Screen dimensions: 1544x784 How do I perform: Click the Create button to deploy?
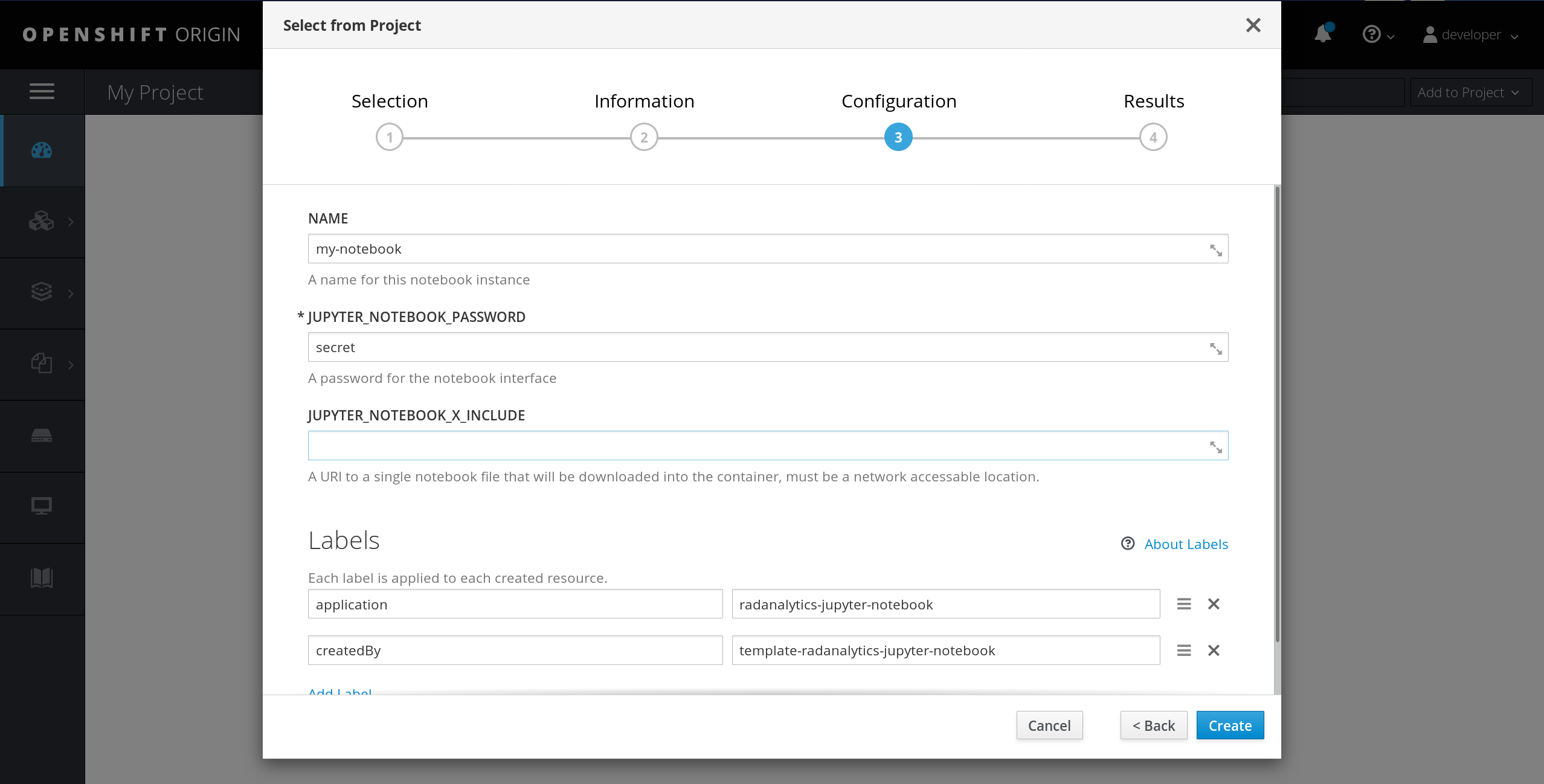[x=1228, y=726]
